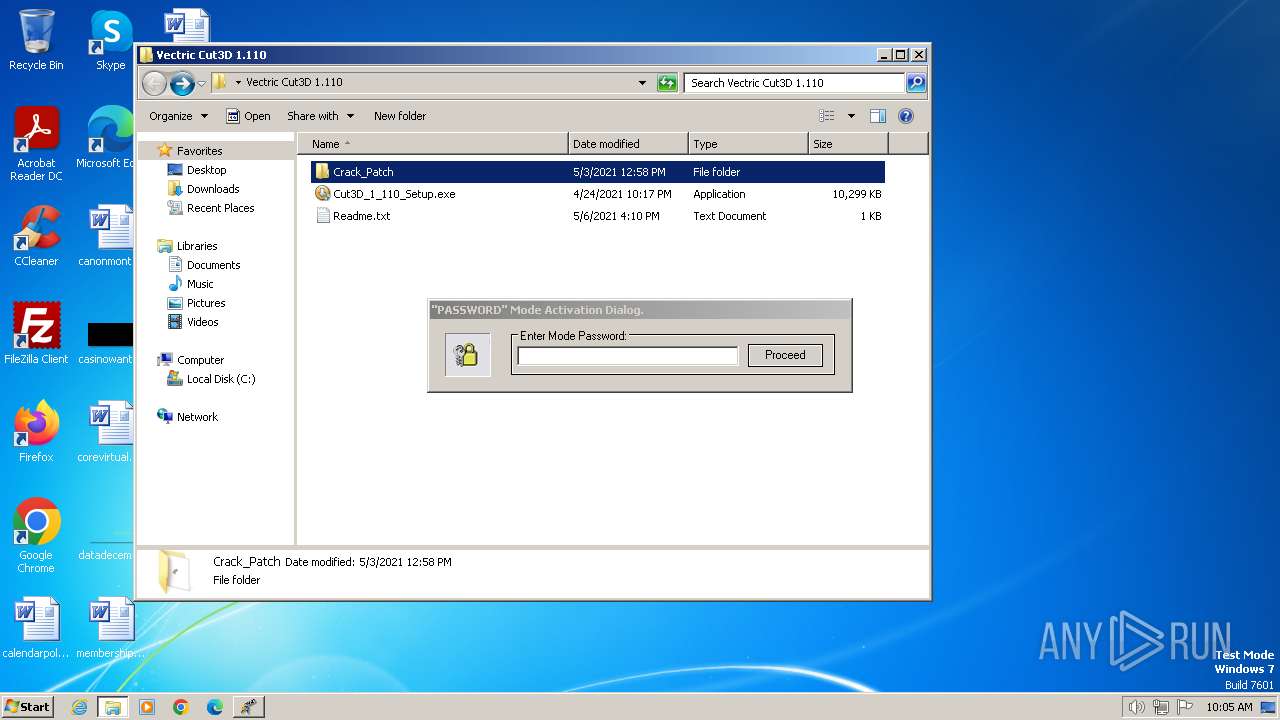Click the Explorer Forward button
The image size is (1280, 720).
182,83
